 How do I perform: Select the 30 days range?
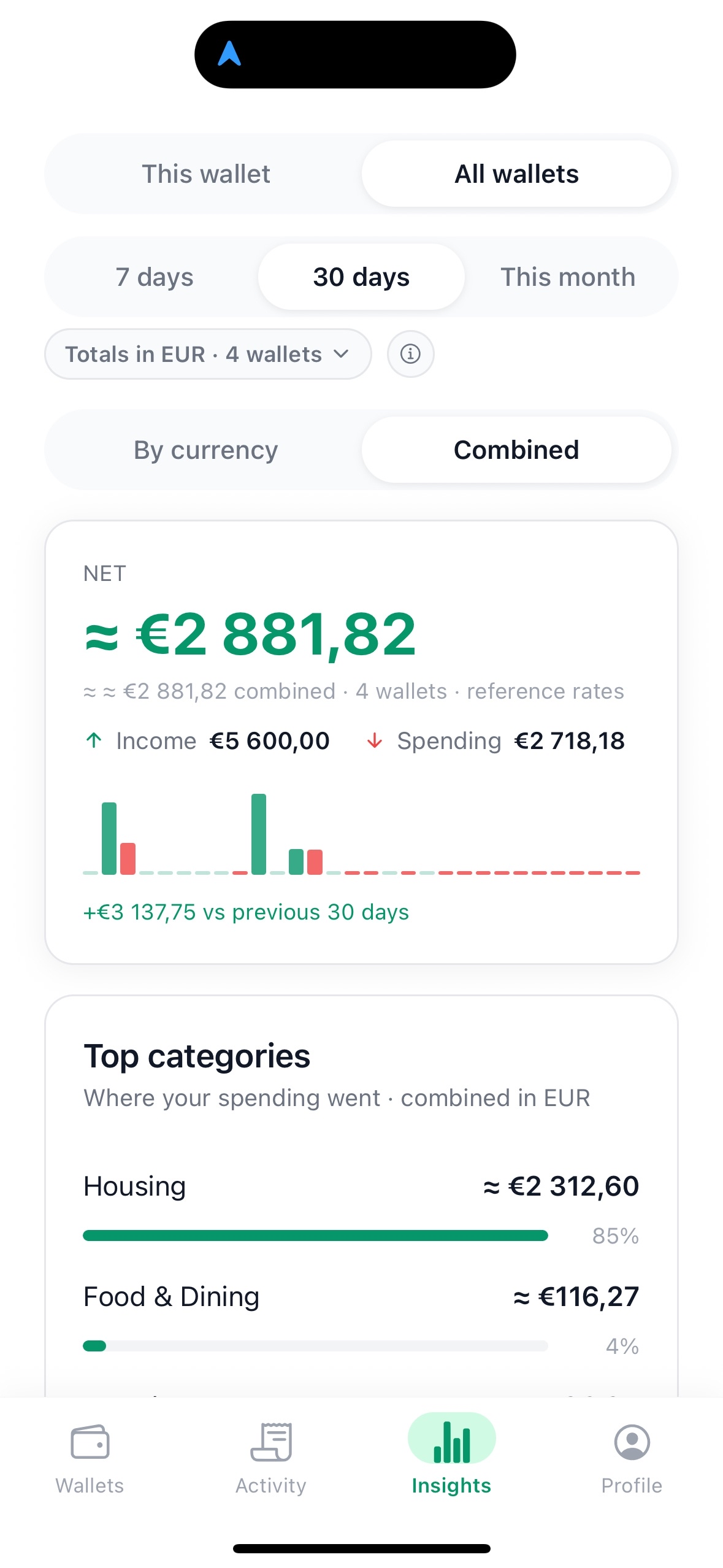pyautogui.click(x=361, y=277)
